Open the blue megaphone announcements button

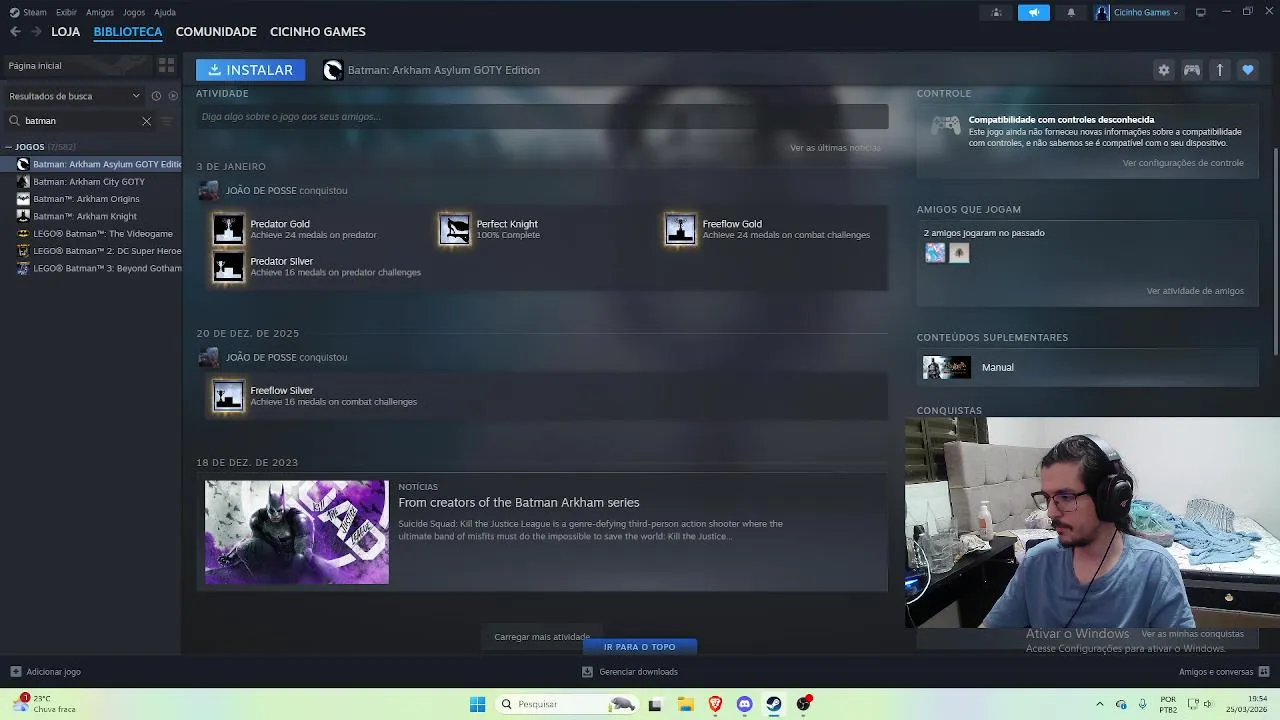click(x=1034, y=12)
